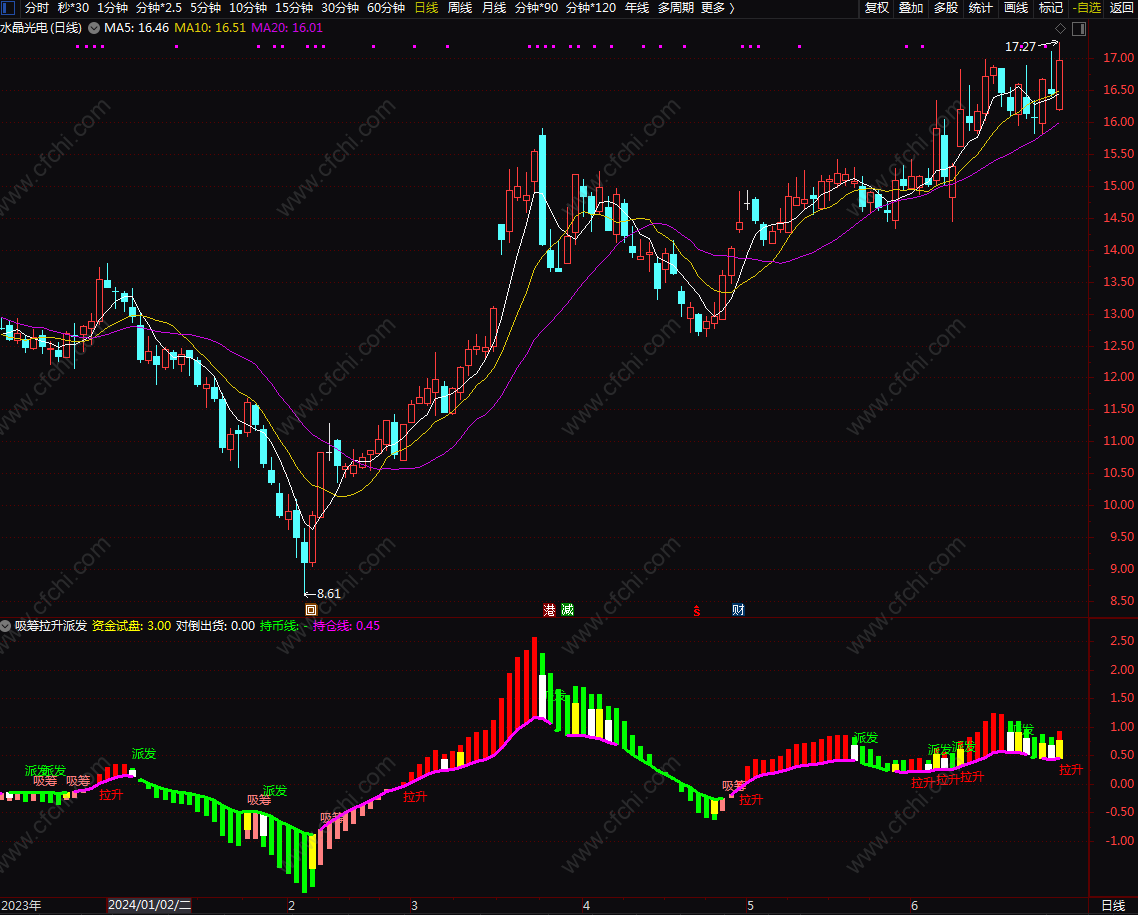Select the 1分钟 period
Image resolution: width=1138 pixels, height=915 pixels.
112,8
